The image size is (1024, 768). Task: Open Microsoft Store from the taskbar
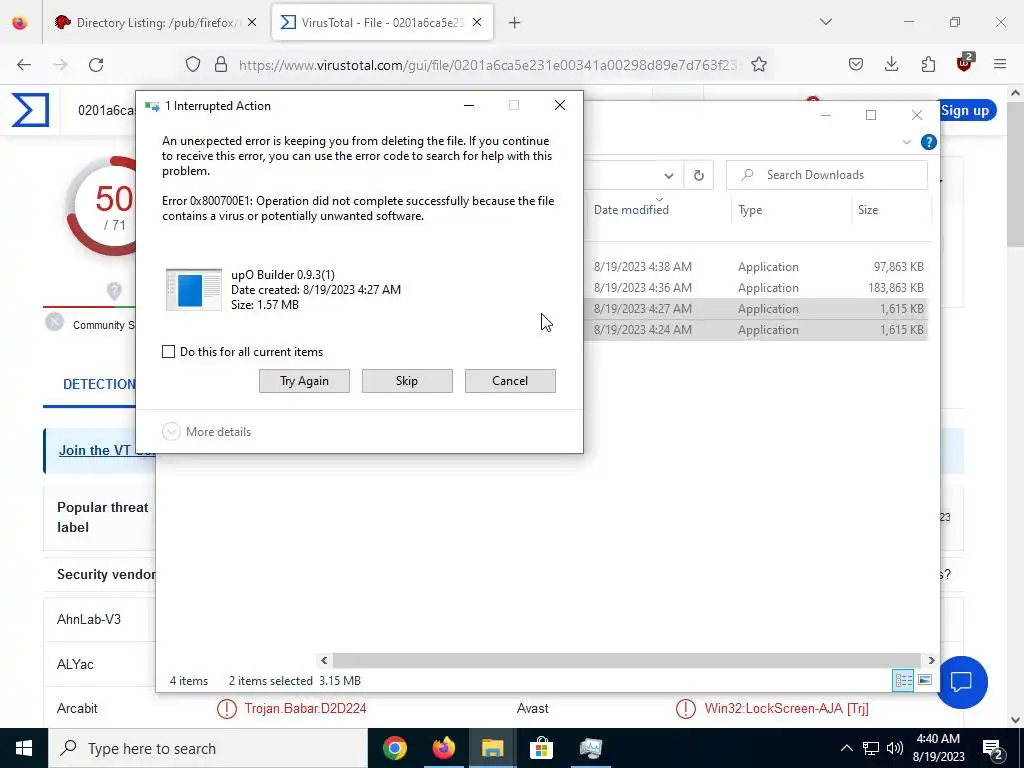pos(541,748)
